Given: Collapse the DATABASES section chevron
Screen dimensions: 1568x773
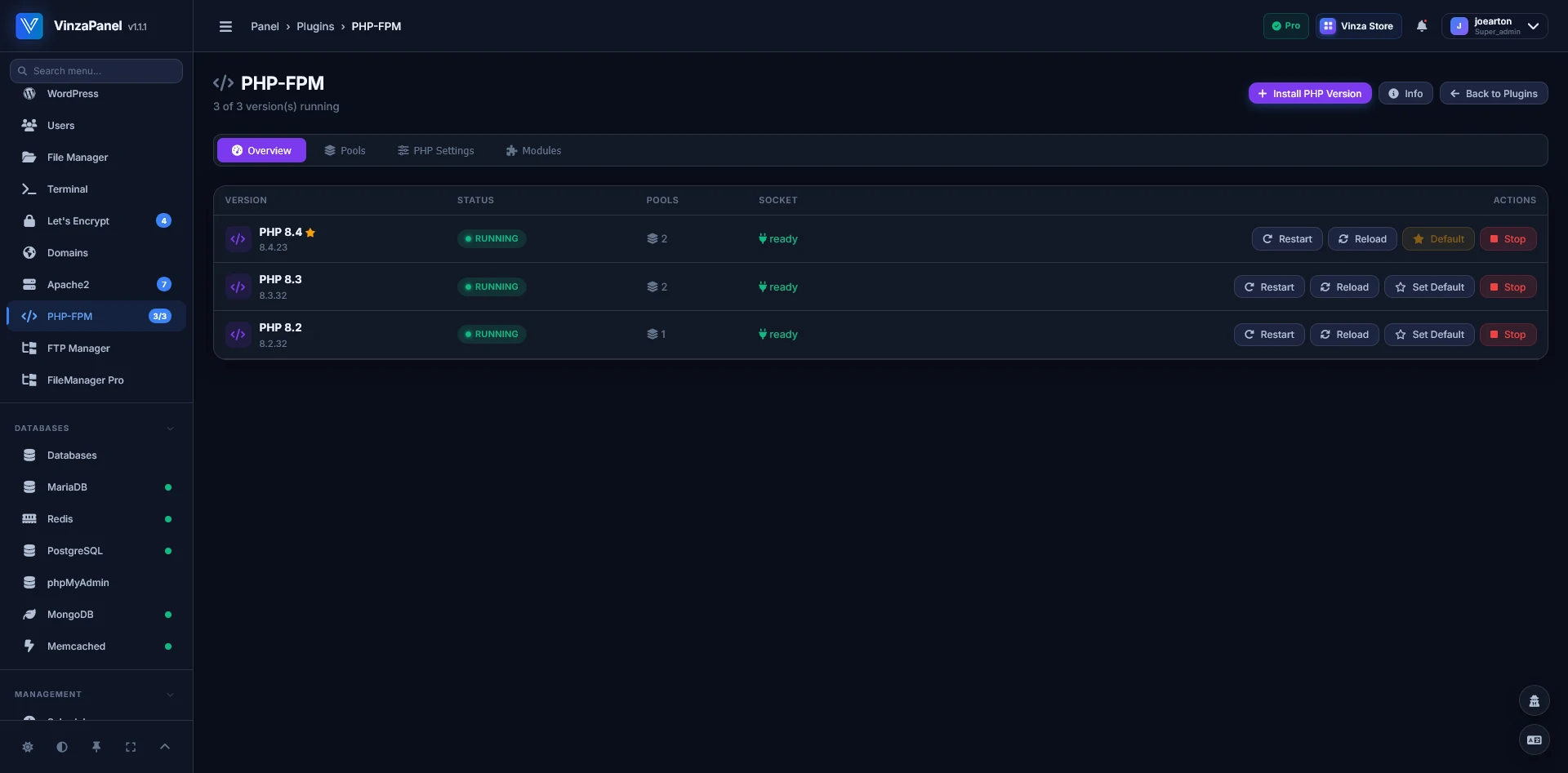Looking at the screenshot, I should (170, 429).
